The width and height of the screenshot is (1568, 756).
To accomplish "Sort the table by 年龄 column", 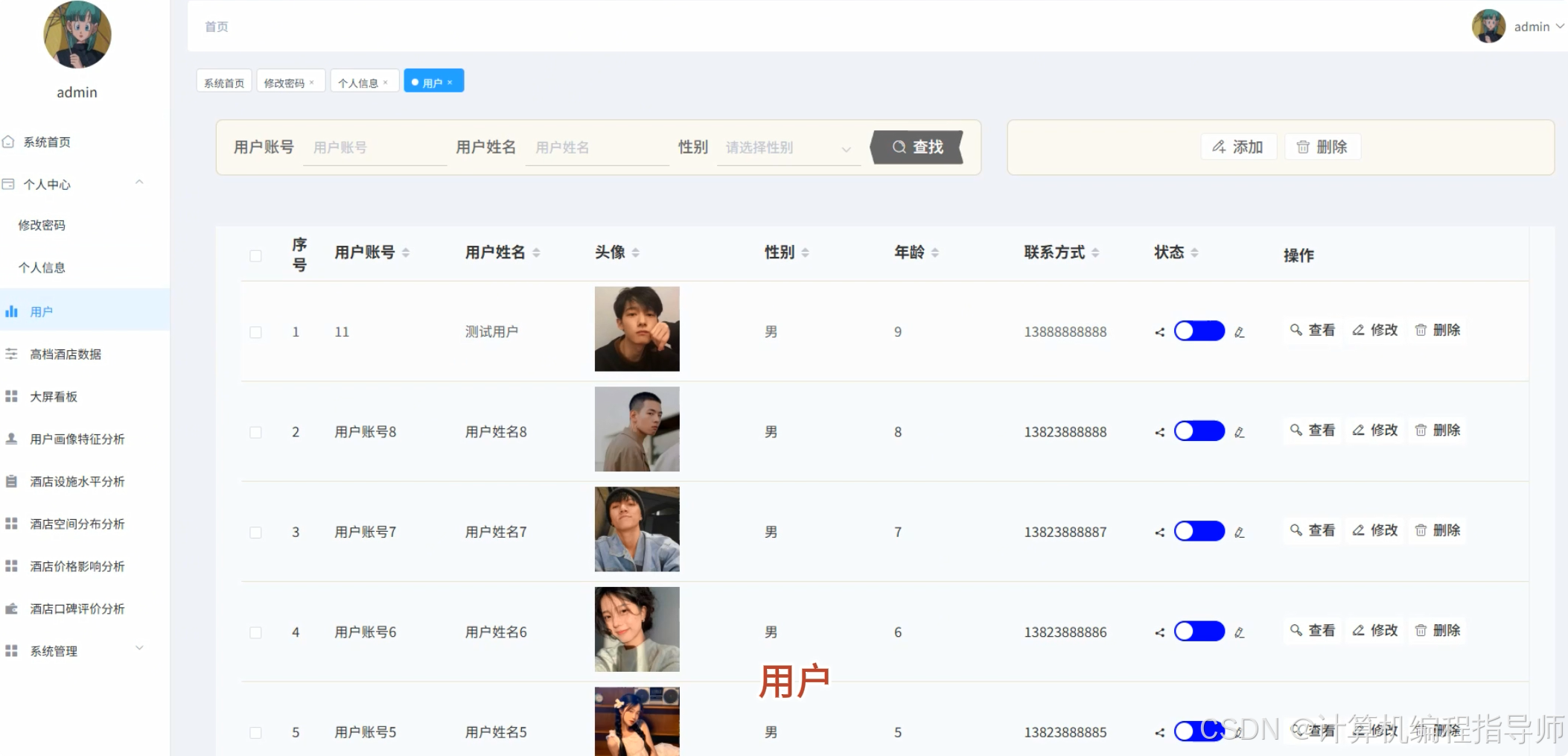I will [x=935, y=252].
